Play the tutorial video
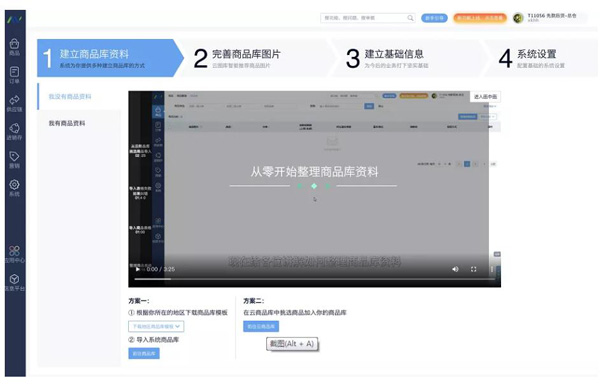 coord(137,269)
